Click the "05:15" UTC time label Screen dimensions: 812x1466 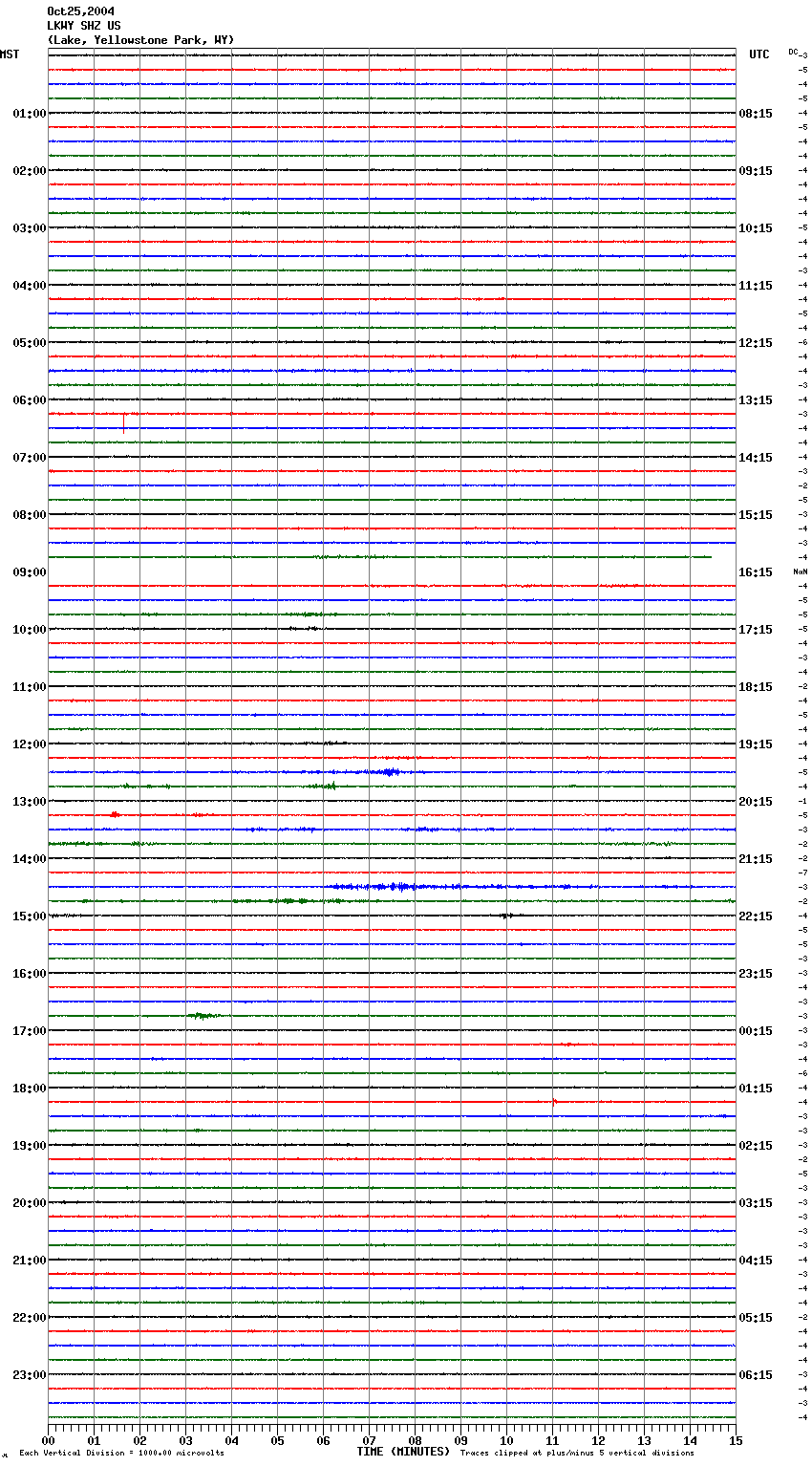[x=756, y=1318]
